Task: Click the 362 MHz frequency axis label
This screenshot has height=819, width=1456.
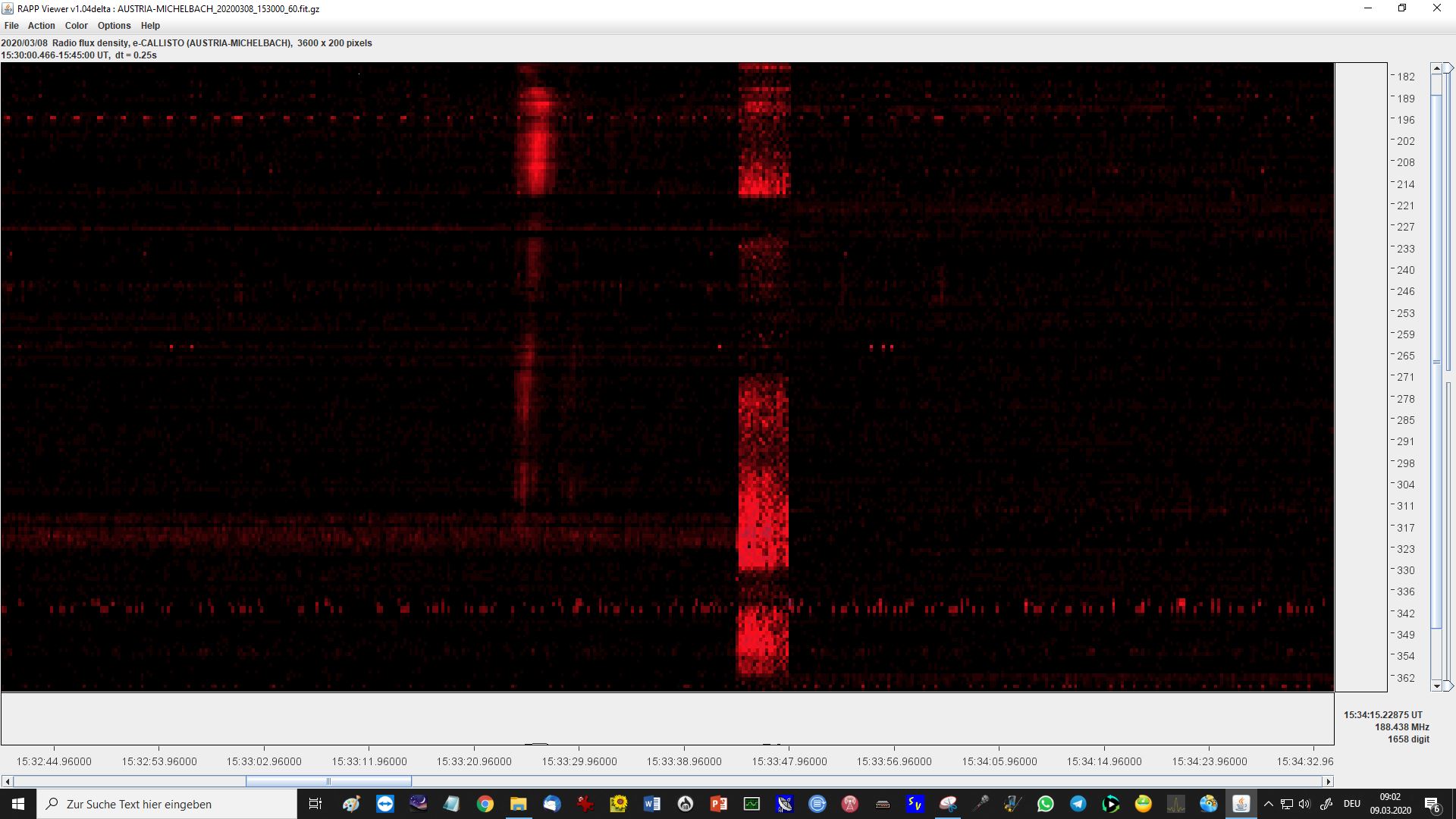Action: [x=1406, y=678]
